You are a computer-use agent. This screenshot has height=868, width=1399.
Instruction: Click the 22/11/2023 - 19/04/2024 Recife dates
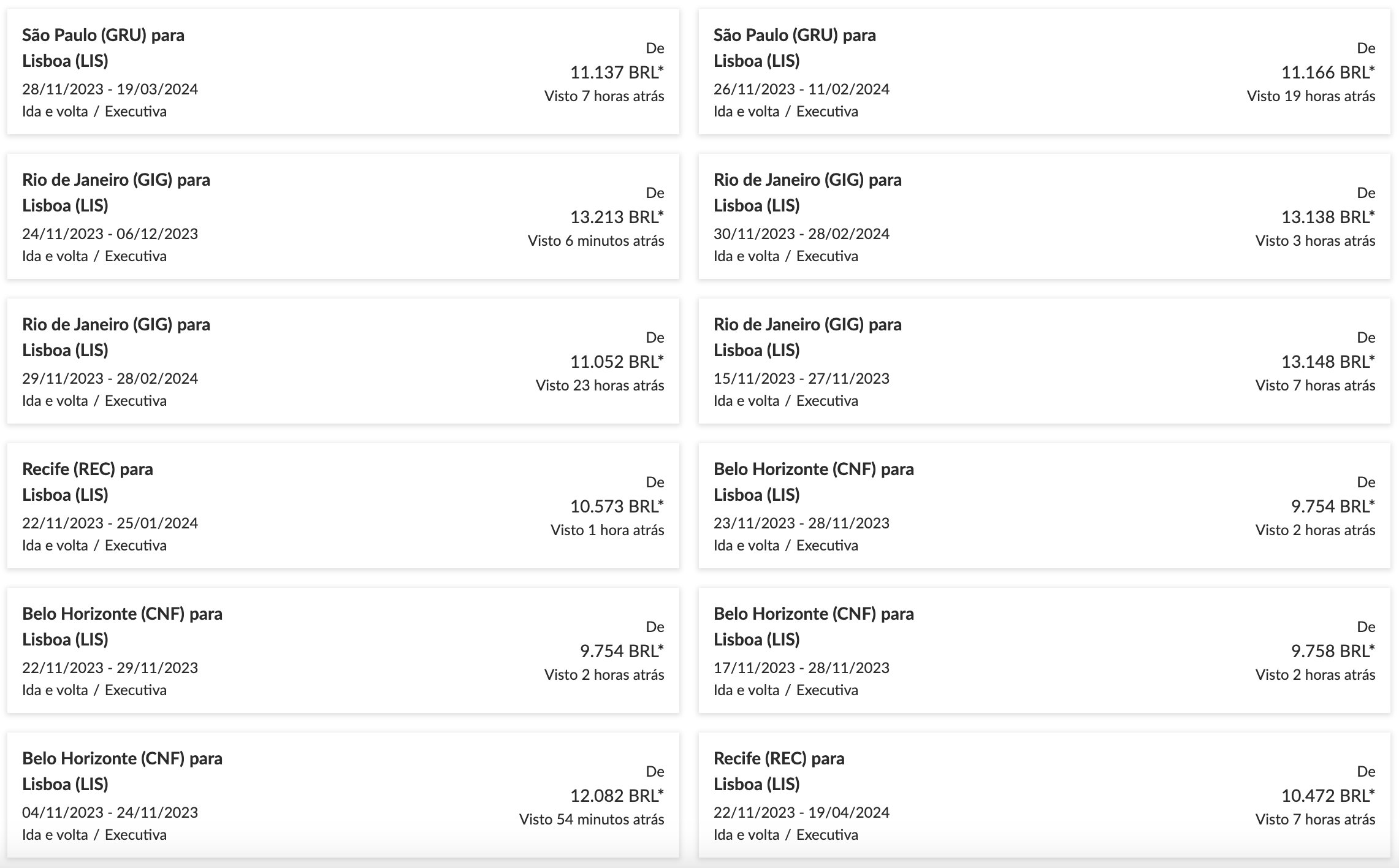point(801,812)
